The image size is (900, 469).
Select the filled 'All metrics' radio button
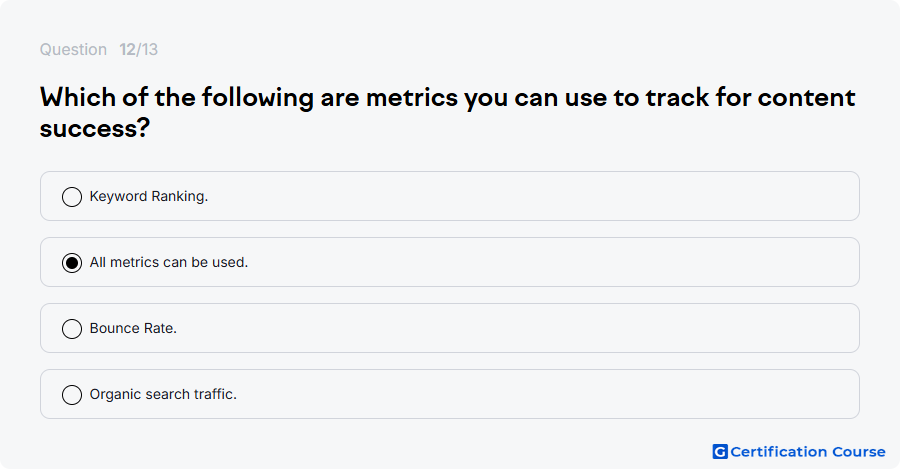click(x=72, y=262)
